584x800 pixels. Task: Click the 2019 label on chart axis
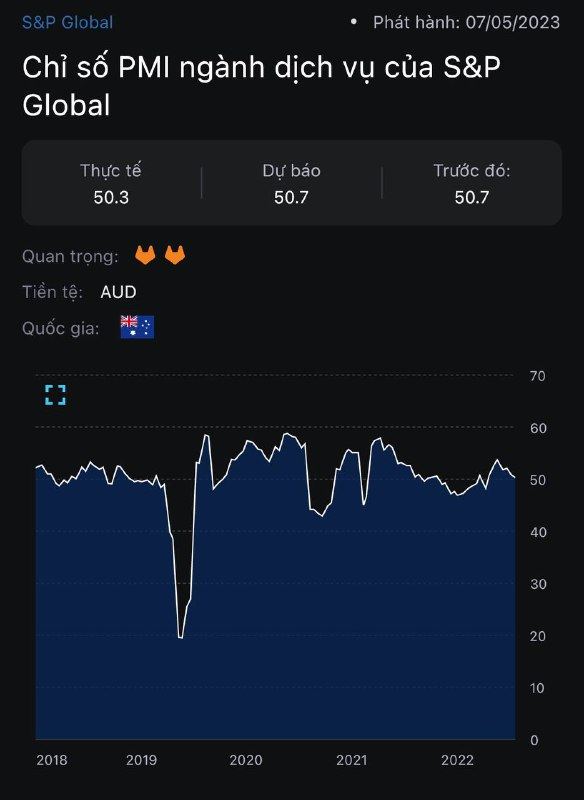click(141, 760)
